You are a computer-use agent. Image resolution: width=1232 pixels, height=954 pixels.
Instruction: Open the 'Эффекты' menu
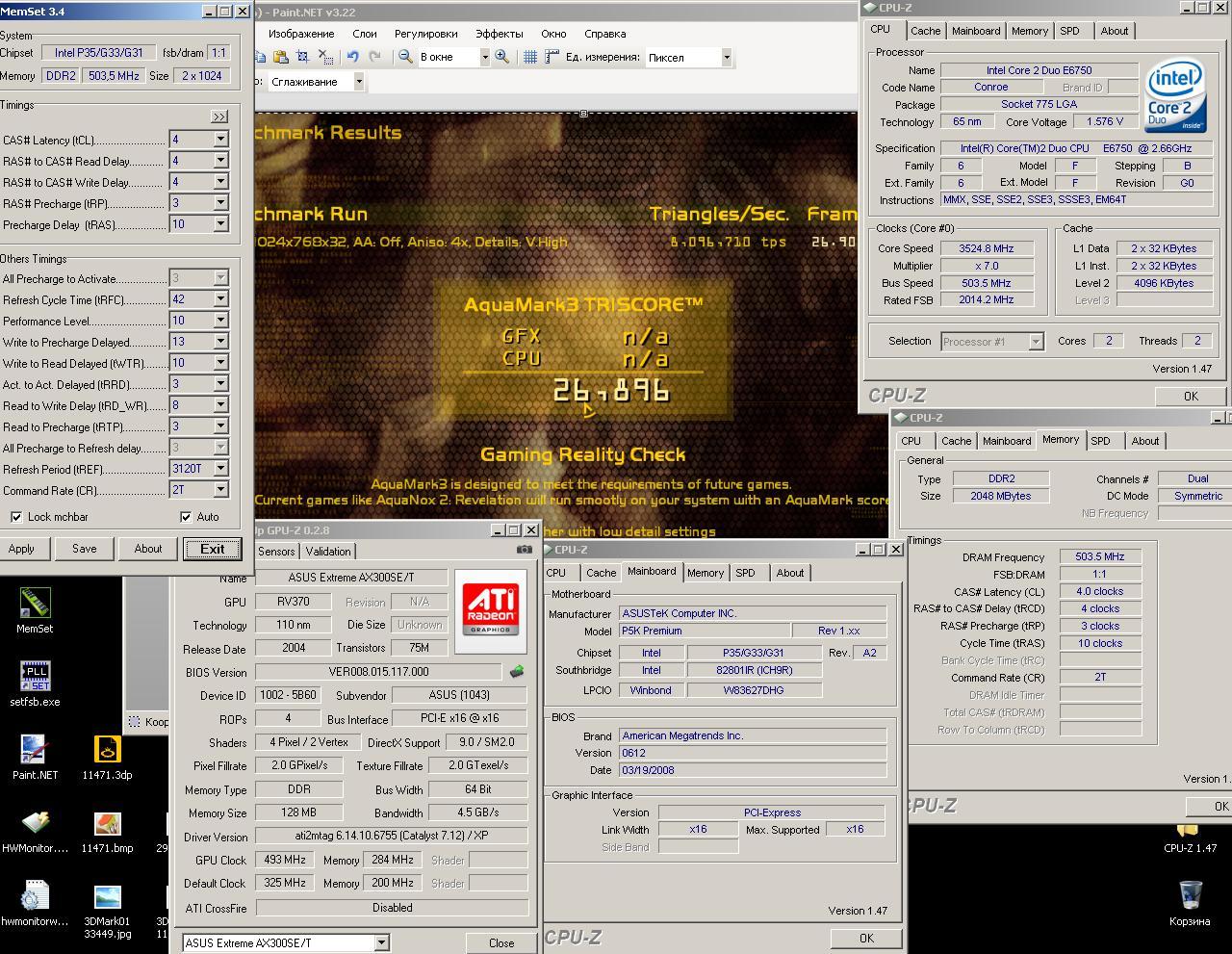(x=500, y=34)
